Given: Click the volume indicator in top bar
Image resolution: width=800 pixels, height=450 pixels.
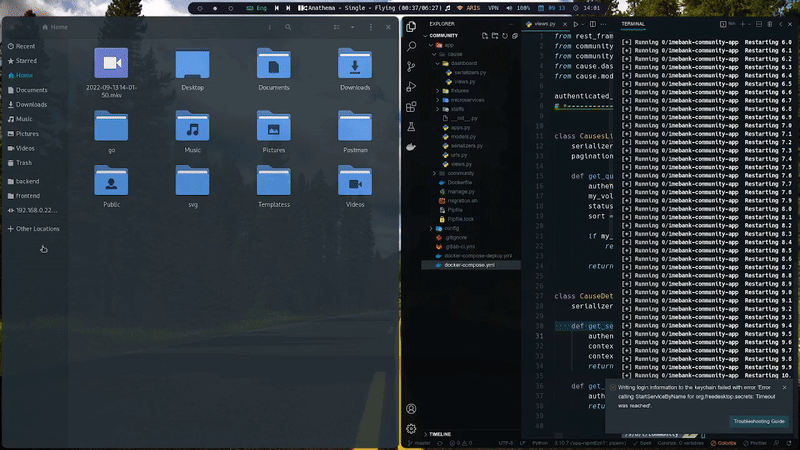Looking at the screenshot, I should 518,8.
